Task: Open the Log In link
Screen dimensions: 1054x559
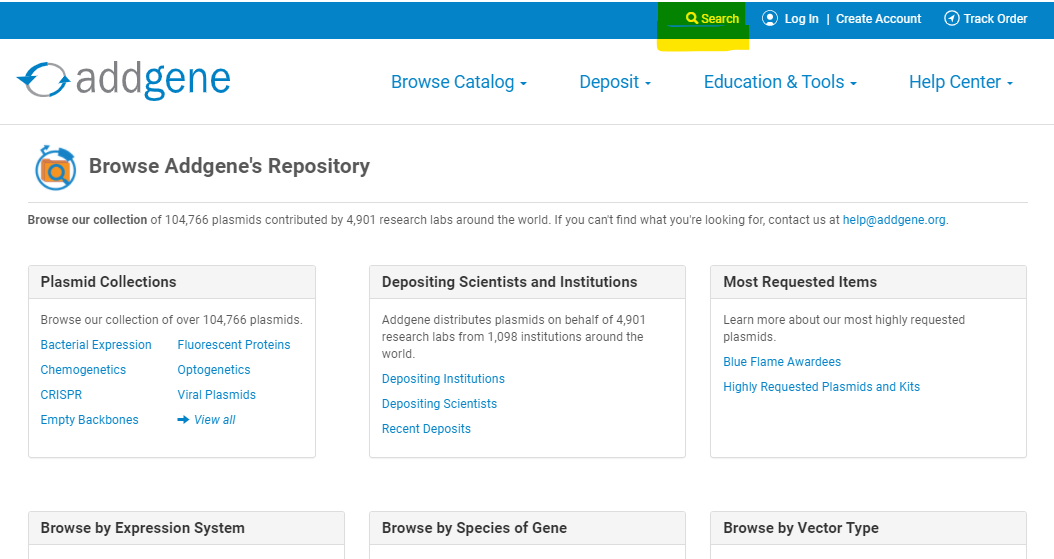Action: coord(801,19)
